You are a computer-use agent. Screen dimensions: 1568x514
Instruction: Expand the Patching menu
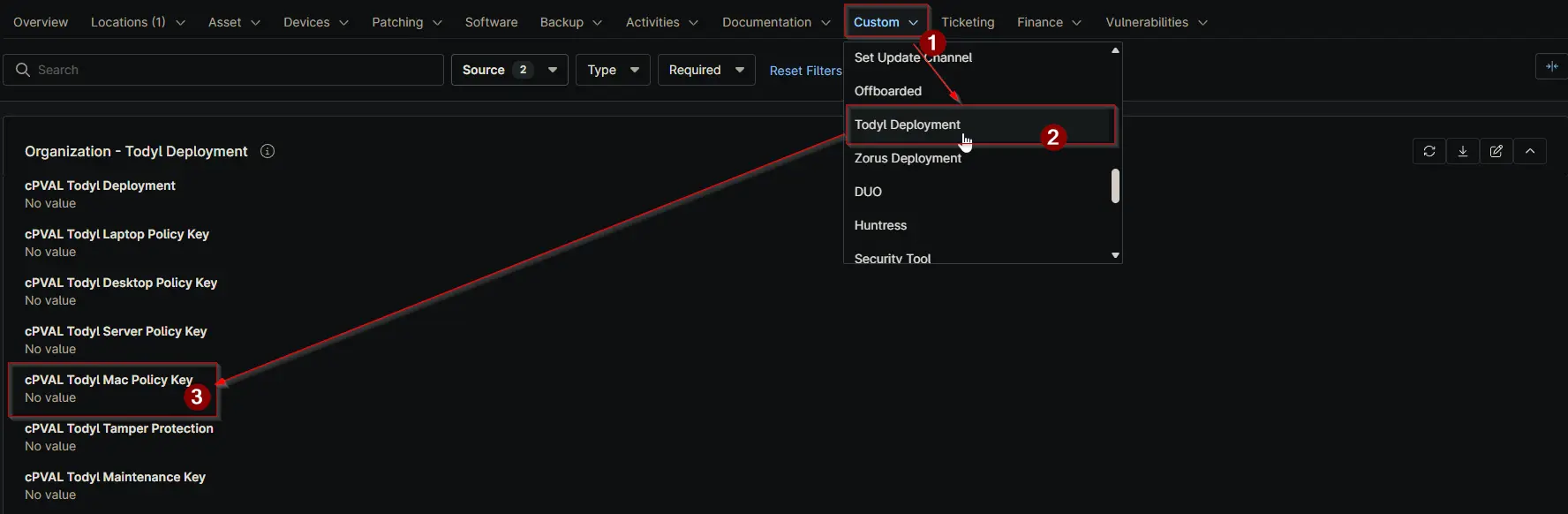[407, 22]
